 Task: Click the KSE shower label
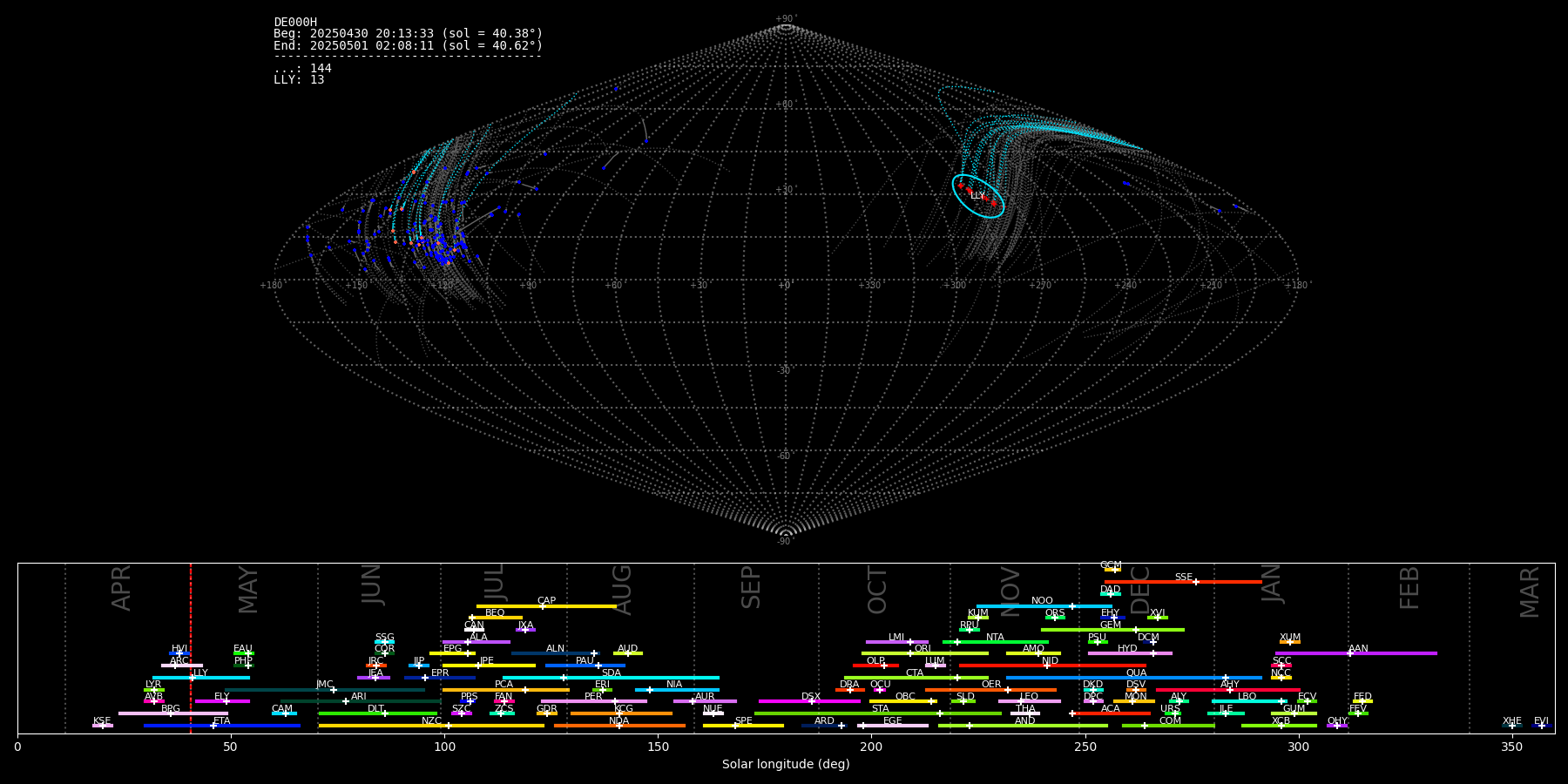click(102, 721)
